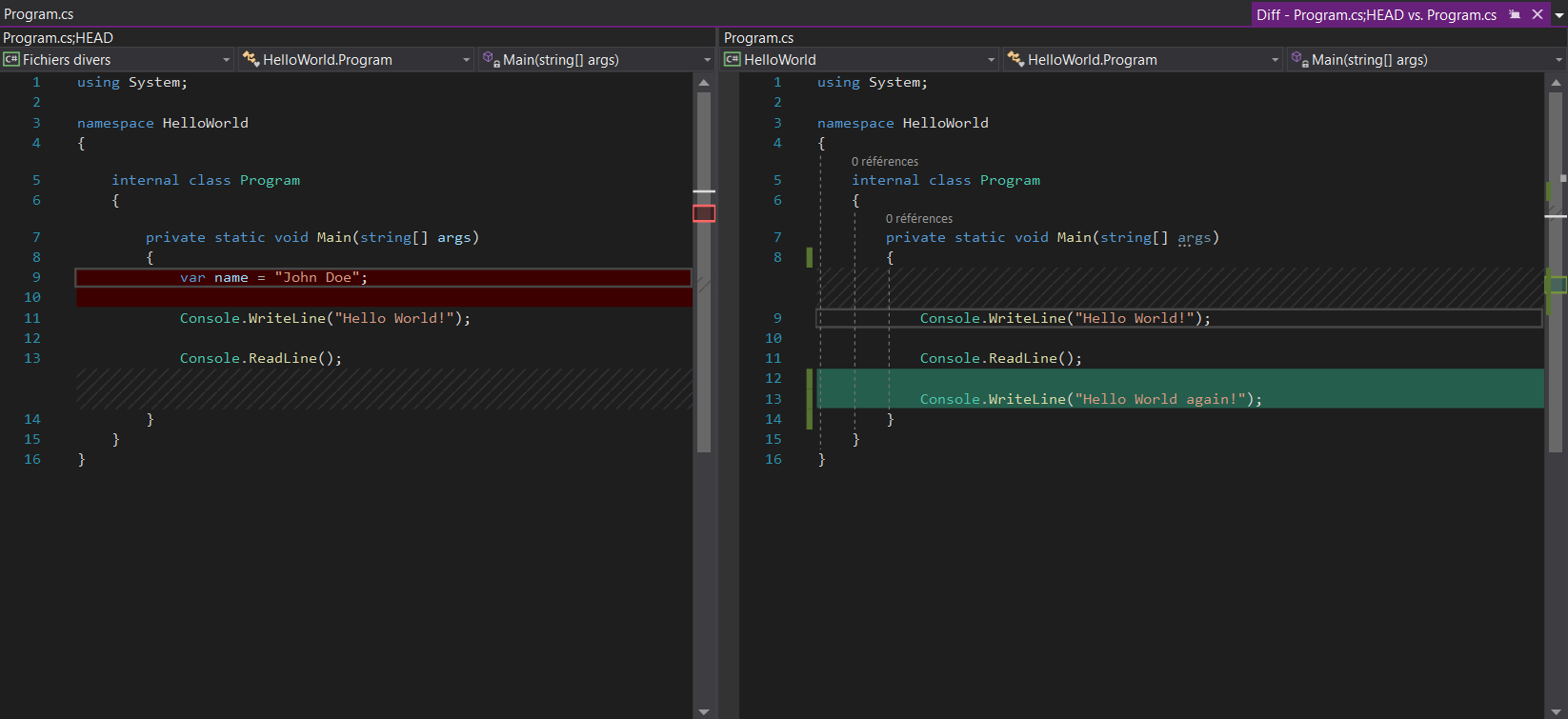The width and height of the screenshot is (1568, 719).
Task: Click class icon beside HelloWorld.Program in Program.cs pane
Action: (1015, 59)
